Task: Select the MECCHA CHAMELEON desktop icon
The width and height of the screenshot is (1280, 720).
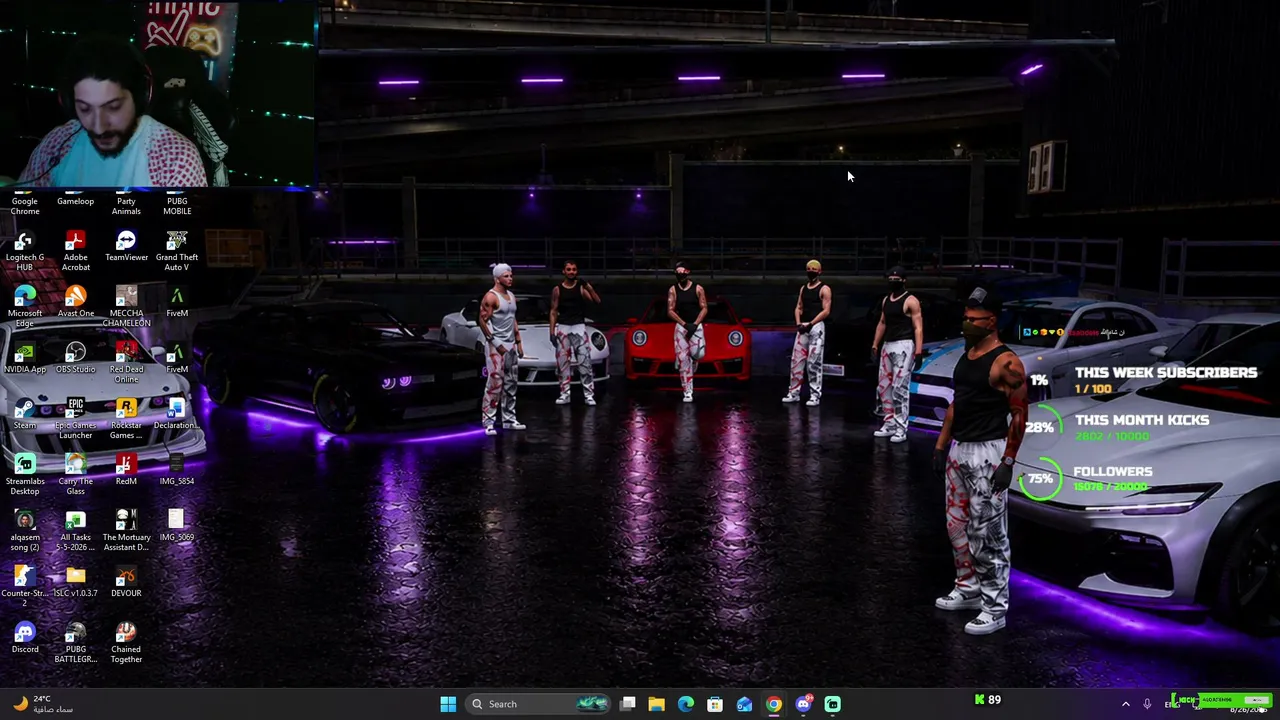Action: (x=126, y=307)
